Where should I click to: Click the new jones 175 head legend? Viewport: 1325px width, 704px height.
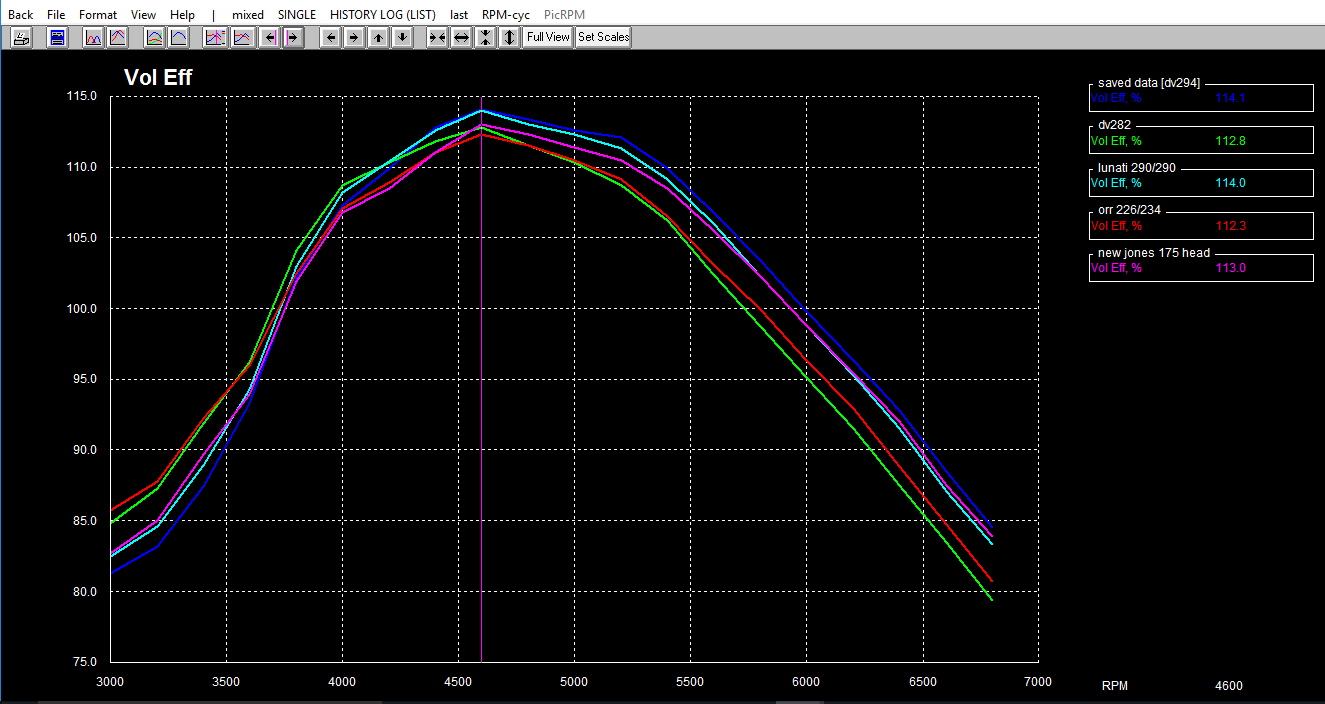[x=1153, y=253]
